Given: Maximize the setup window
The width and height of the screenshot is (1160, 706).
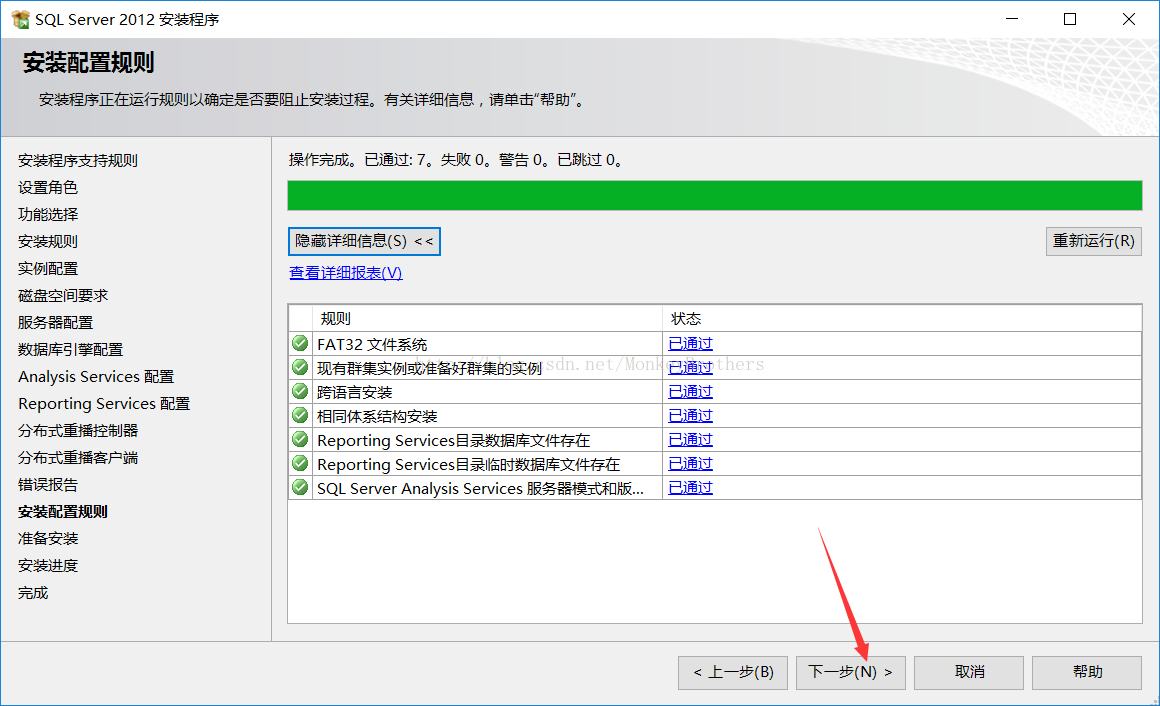Looking at the screenshot, I should coord(1070,19).
